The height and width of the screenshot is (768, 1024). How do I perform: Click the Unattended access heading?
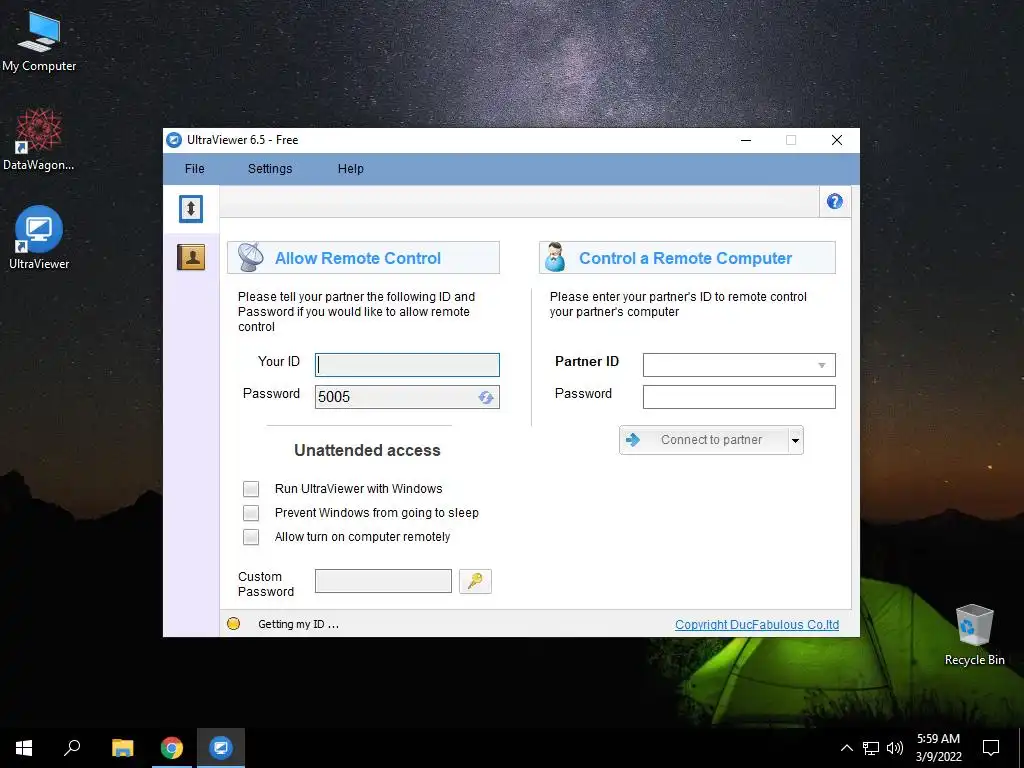pyautogui.click(x=367, y=450)
